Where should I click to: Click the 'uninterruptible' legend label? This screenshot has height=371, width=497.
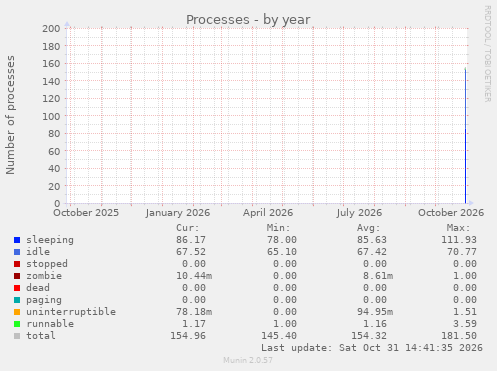tap(71, 312)
